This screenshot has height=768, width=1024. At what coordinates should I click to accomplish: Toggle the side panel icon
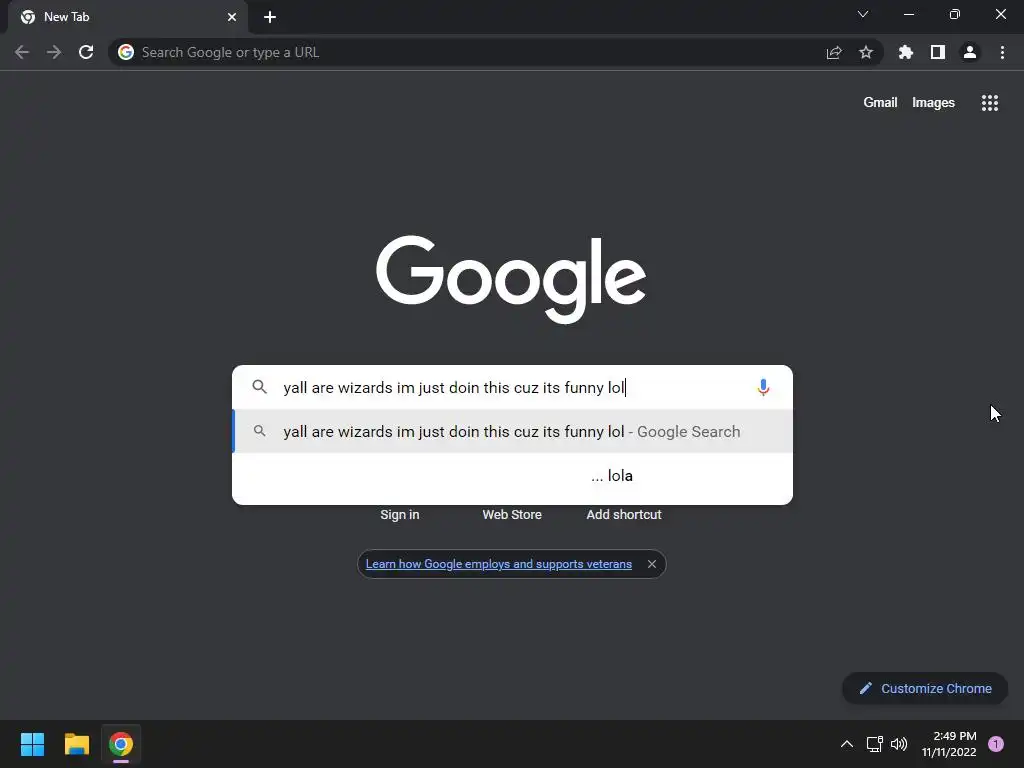pyautogui.click(x=938, y=52)
